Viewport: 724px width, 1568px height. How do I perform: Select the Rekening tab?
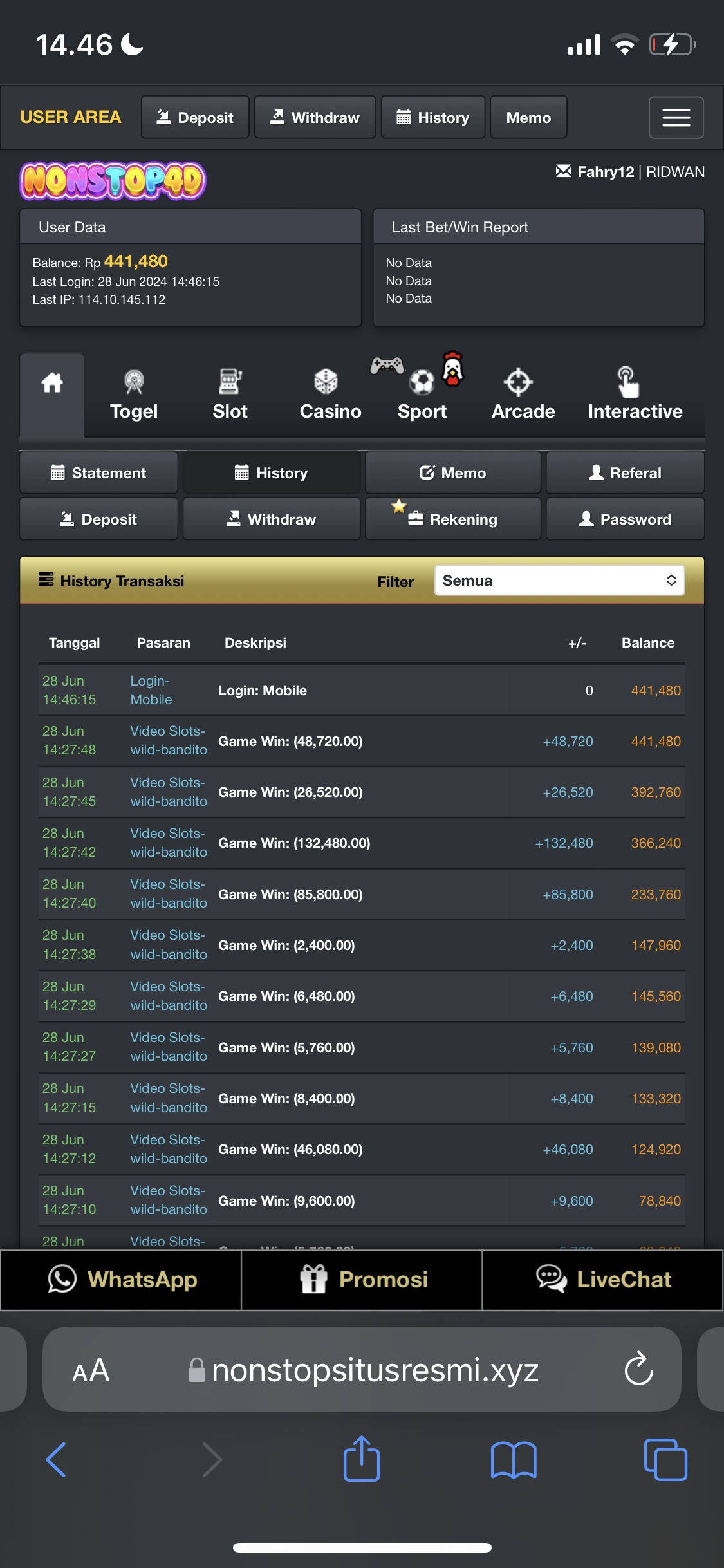tap(453, 519)
